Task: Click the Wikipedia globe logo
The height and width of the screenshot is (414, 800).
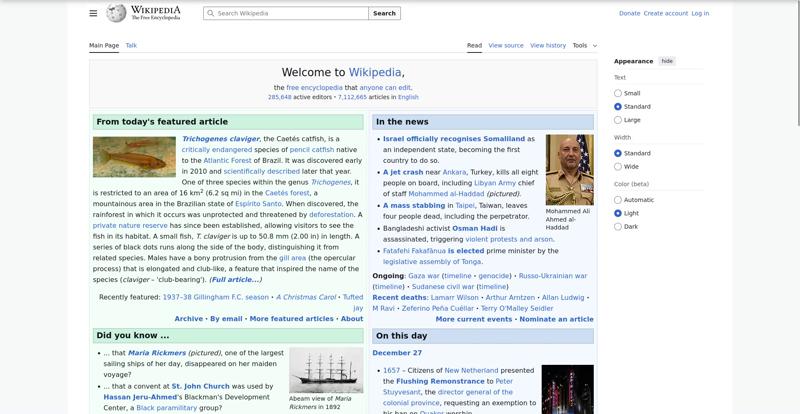Action: [117, 13]
